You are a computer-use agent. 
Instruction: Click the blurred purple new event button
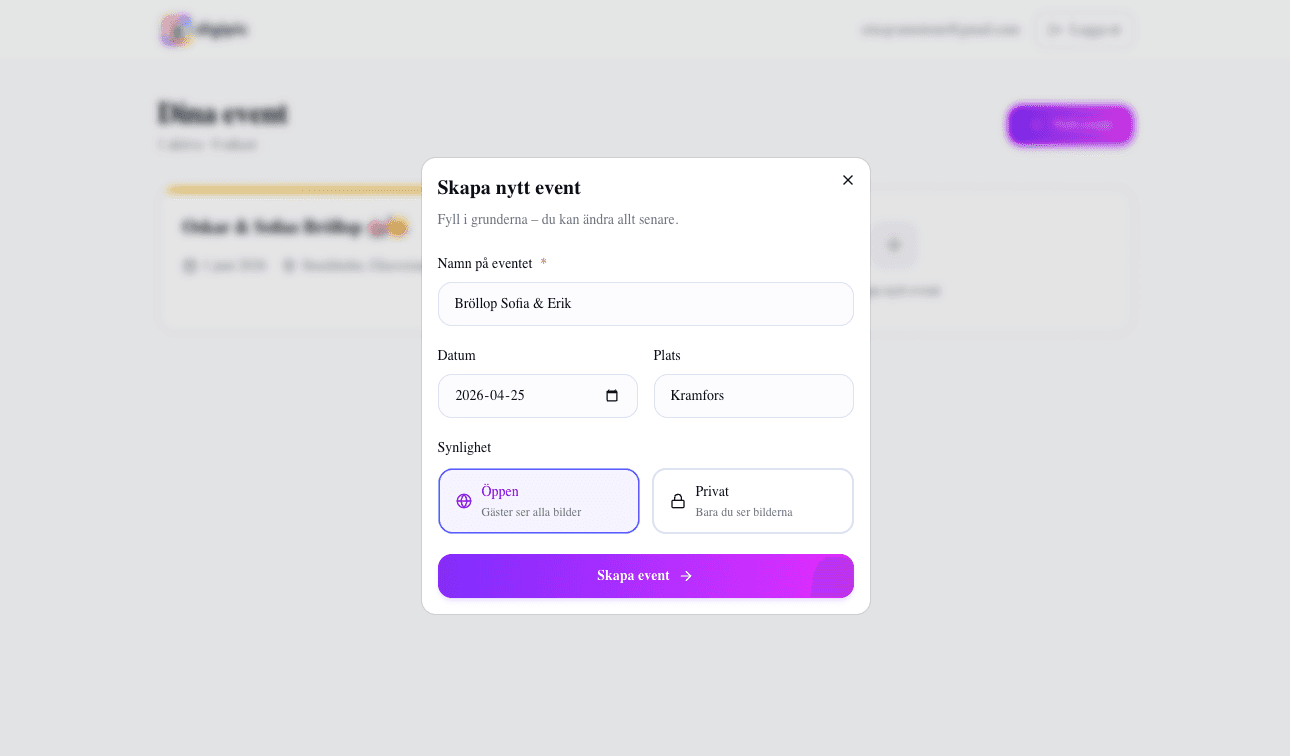1070,125
